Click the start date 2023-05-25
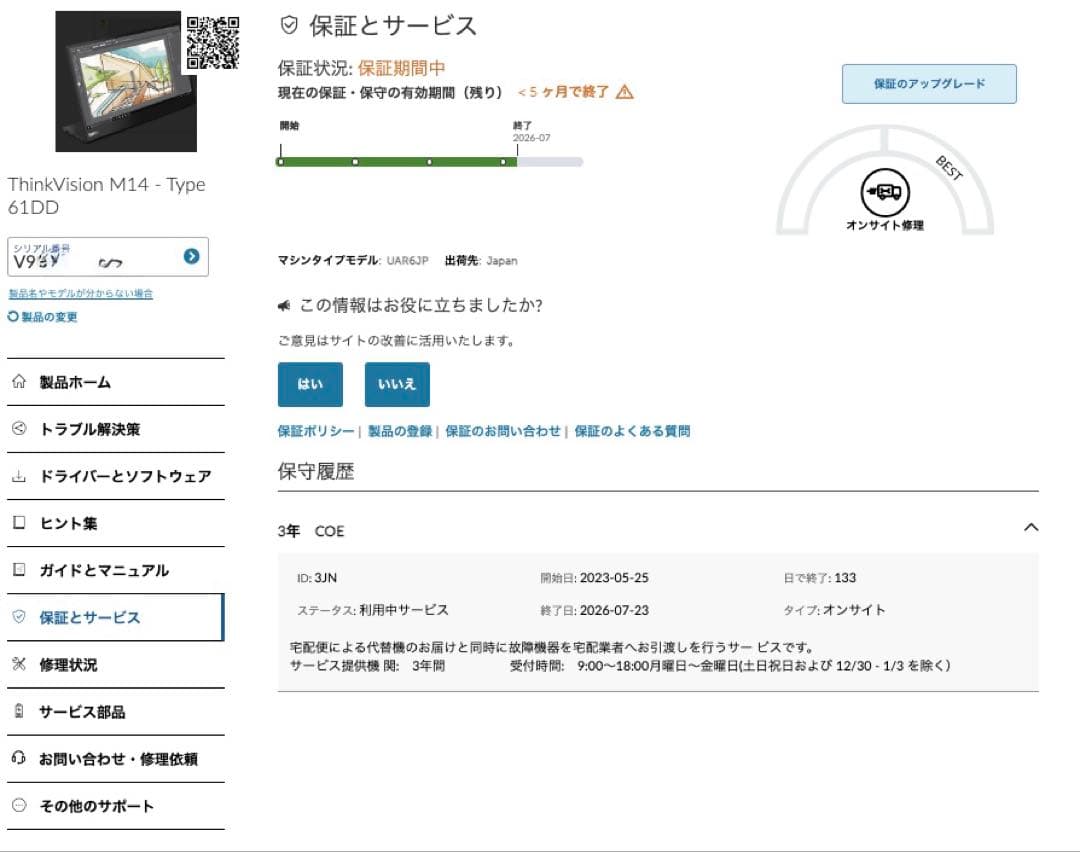This screenshot has width=1080, height=852. pos(614,578)
